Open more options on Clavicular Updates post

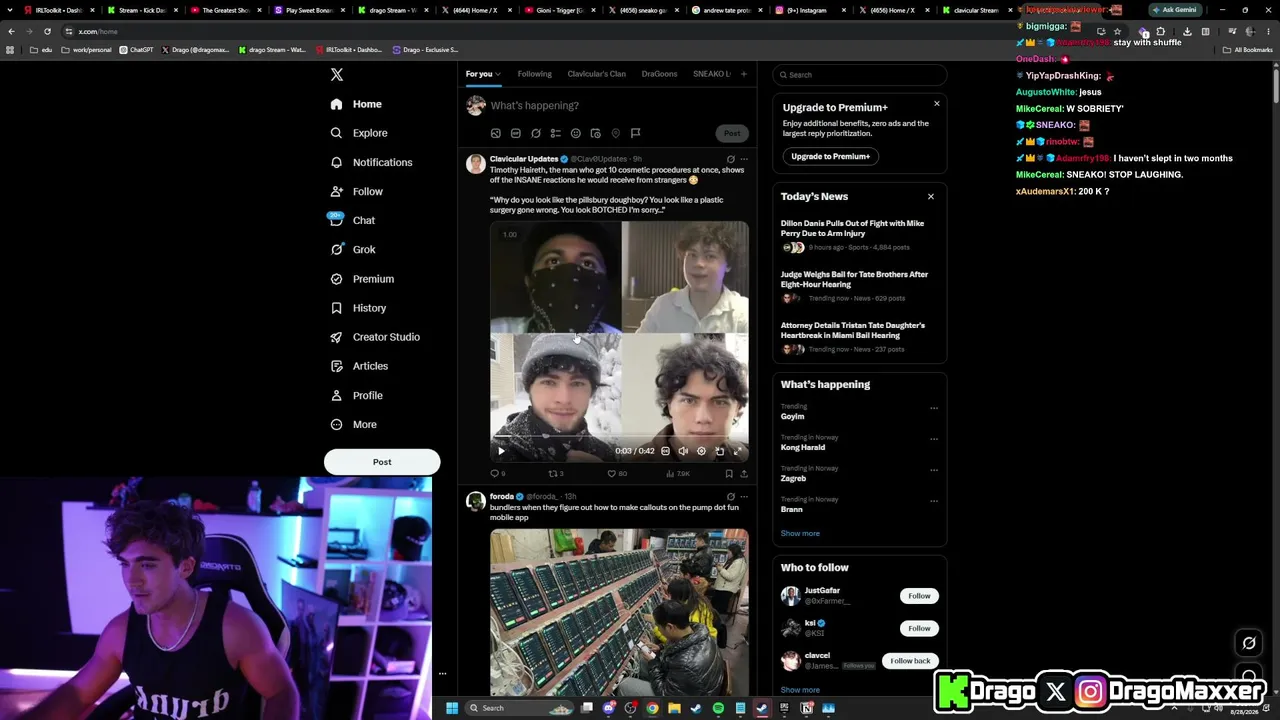click(744, 159)
